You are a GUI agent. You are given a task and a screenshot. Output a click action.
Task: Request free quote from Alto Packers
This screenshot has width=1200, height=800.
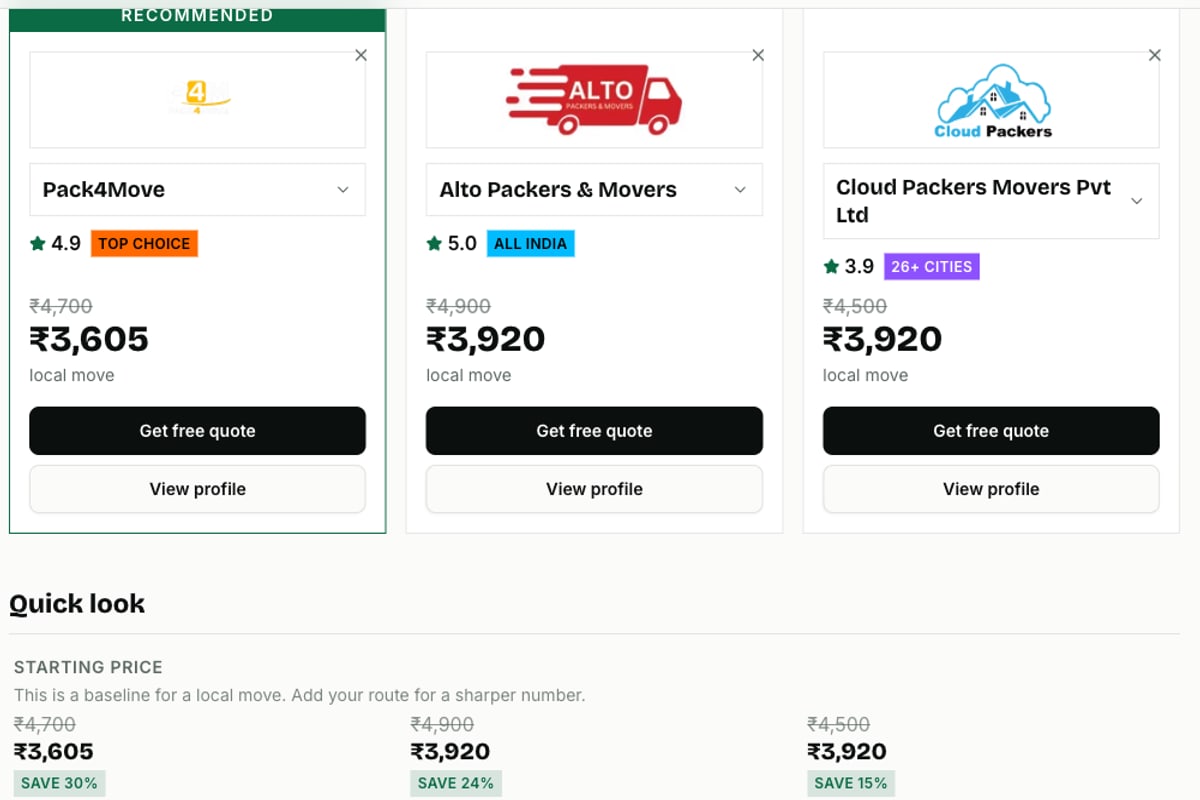[595, 431]
